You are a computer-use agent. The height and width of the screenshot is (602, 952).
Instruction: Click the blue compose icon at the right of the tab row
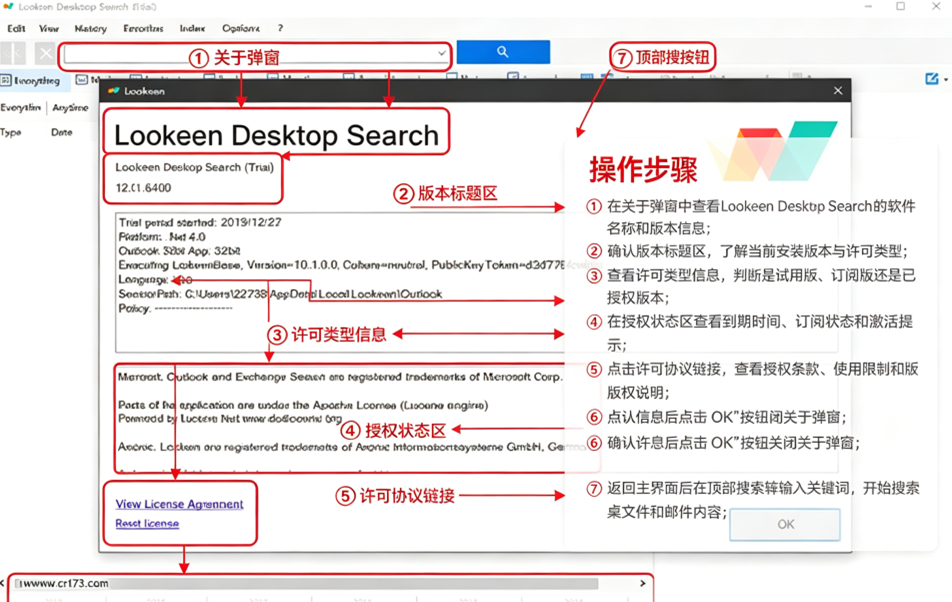click(931, 79)
